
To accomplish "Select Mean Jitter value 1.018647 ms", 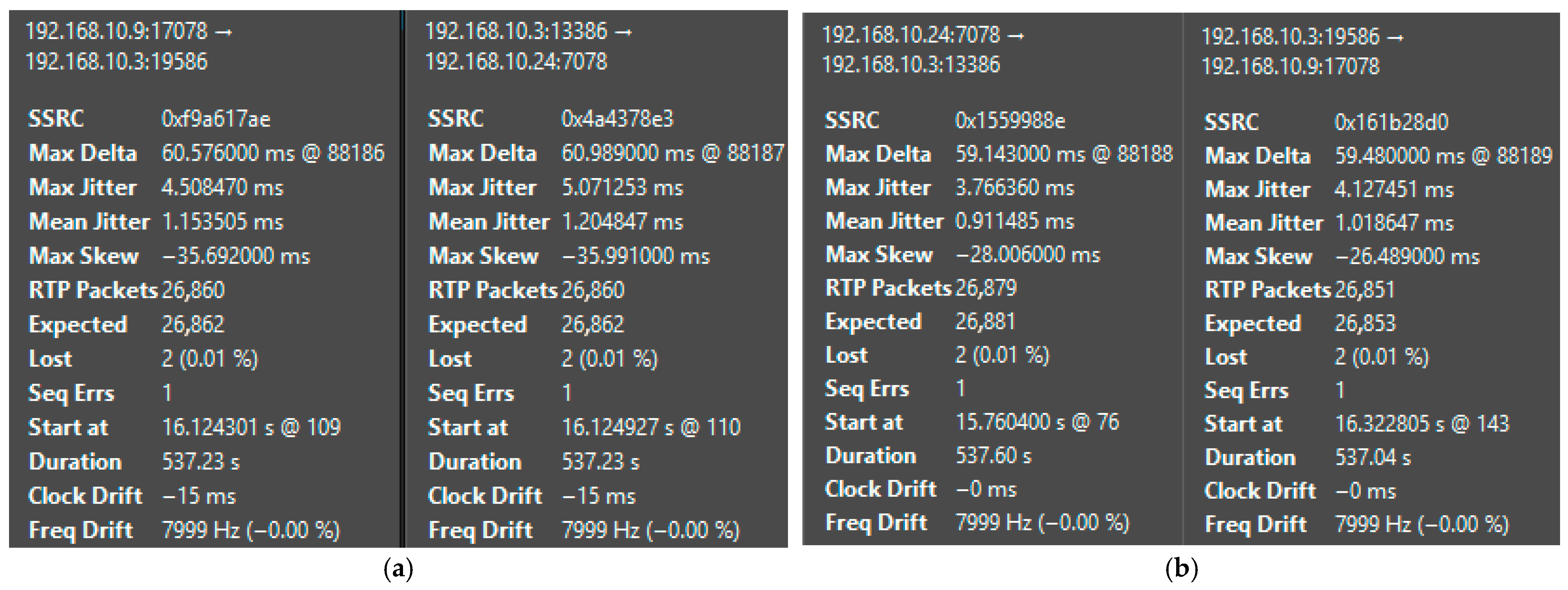I will point(1393,223).
